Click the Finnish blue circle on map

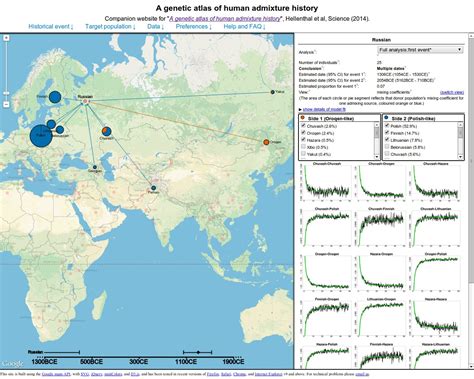coord(55,97)
